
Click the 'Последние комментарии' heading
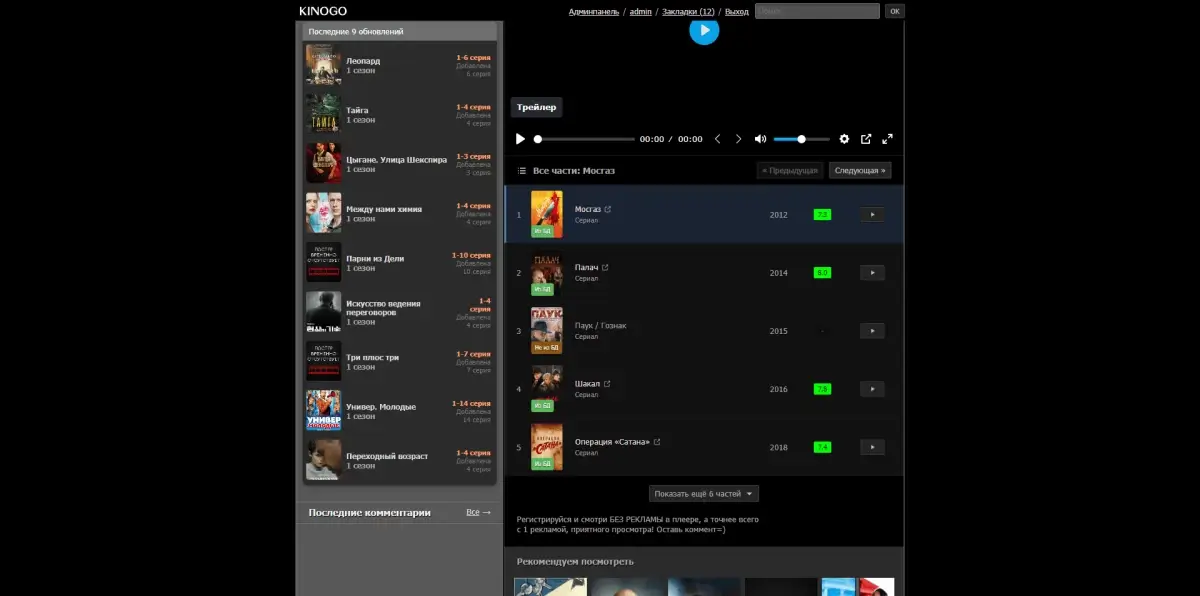click(370, 512)
